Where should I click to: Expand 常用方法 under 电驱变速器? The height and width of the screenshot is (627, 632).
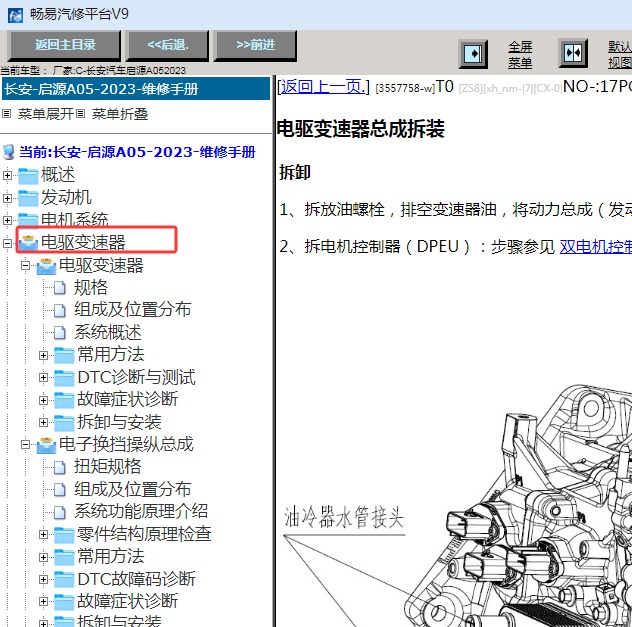tap(44, 355)
